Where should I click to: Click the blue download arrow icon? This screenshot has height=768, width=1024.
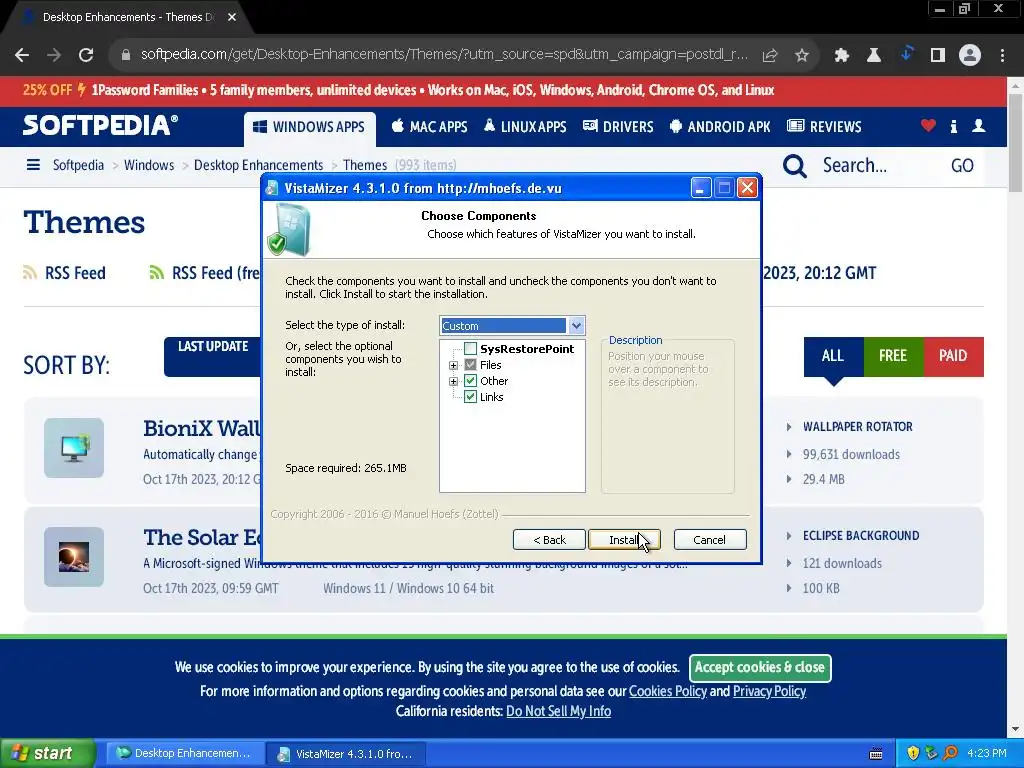(906, 54)
